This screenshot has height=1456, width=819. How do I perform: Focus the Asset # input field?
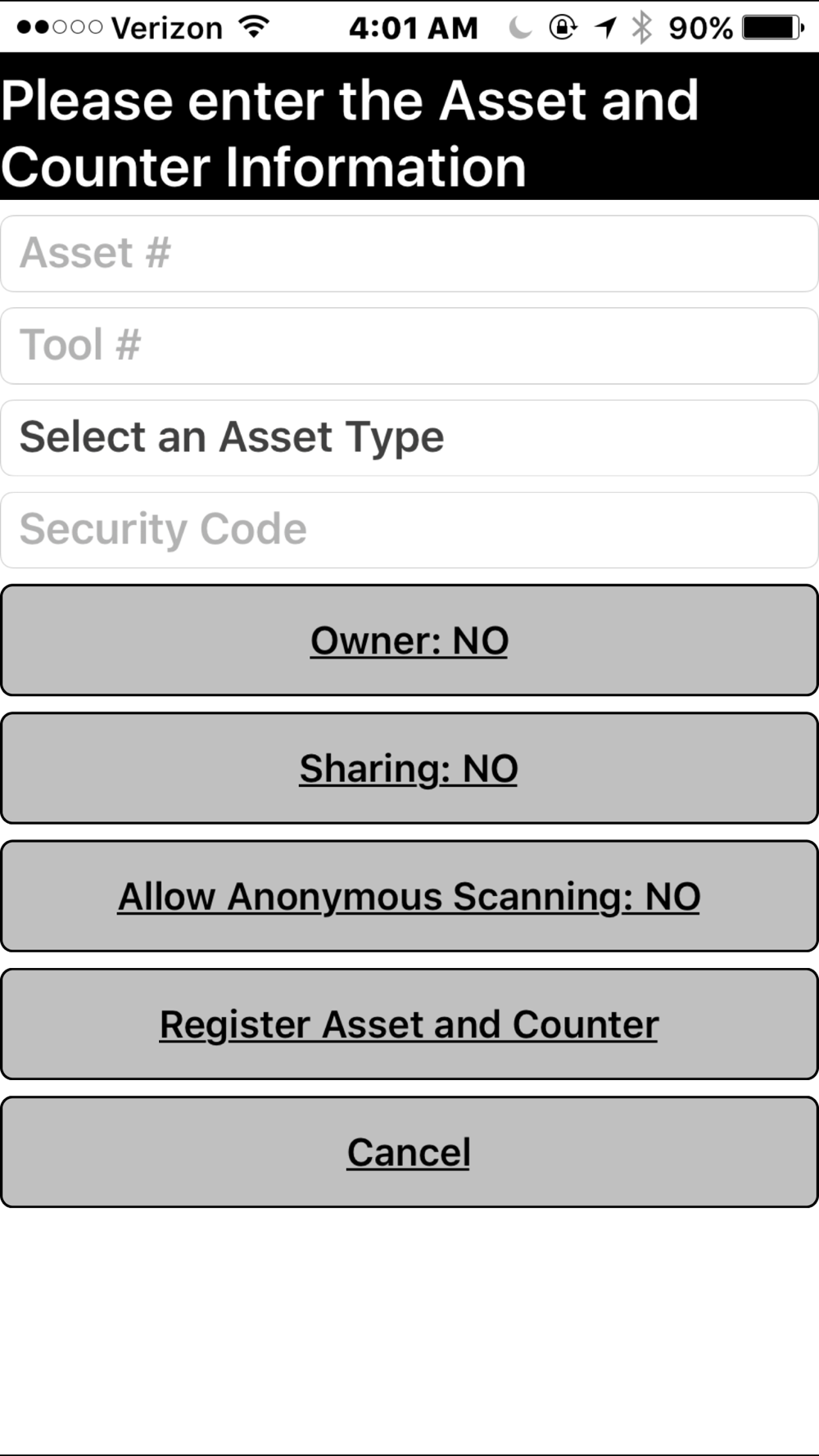(x=409, y=253)
